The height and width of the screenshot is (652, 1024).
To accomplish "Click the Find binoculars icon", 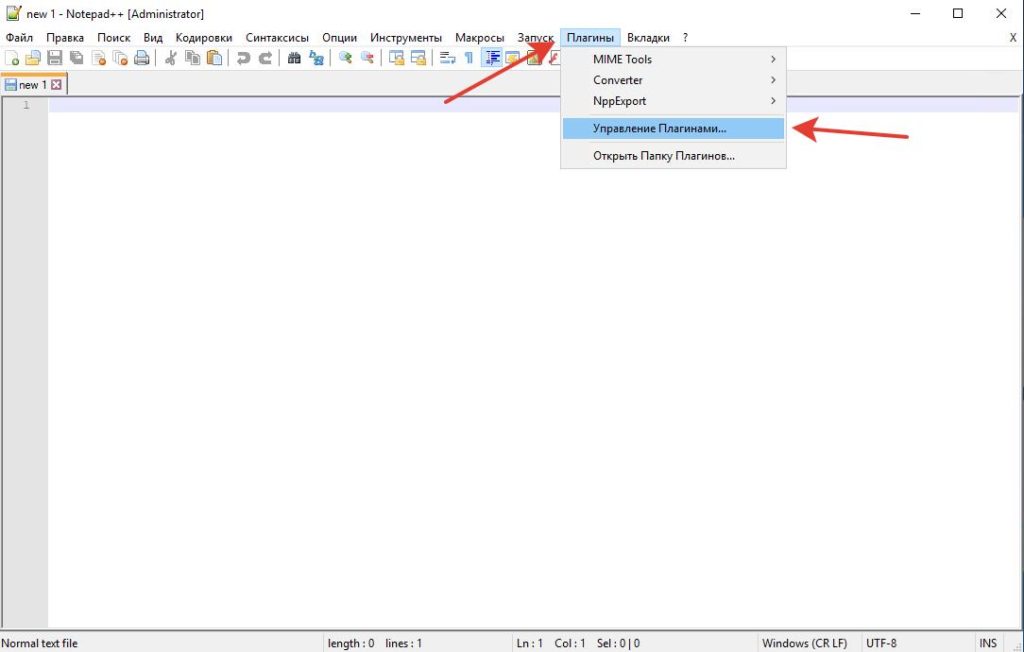I will [x=295, y=58].
